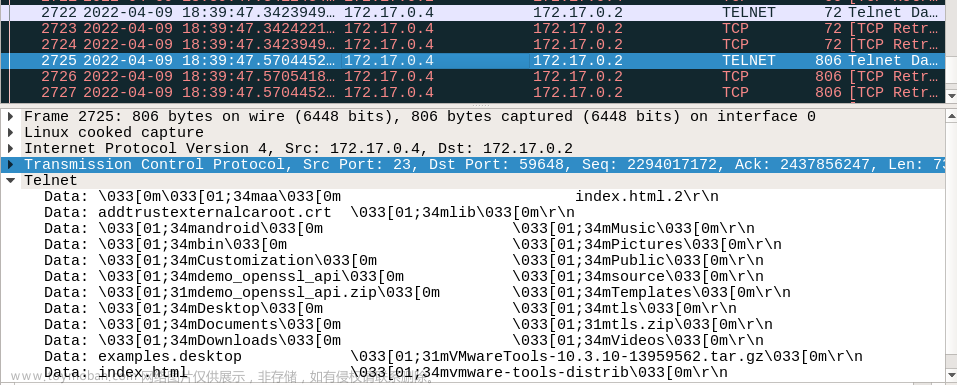
Task: Select the Data line with examples.desktop and VMwareTools
Action: tap(453, 356)
